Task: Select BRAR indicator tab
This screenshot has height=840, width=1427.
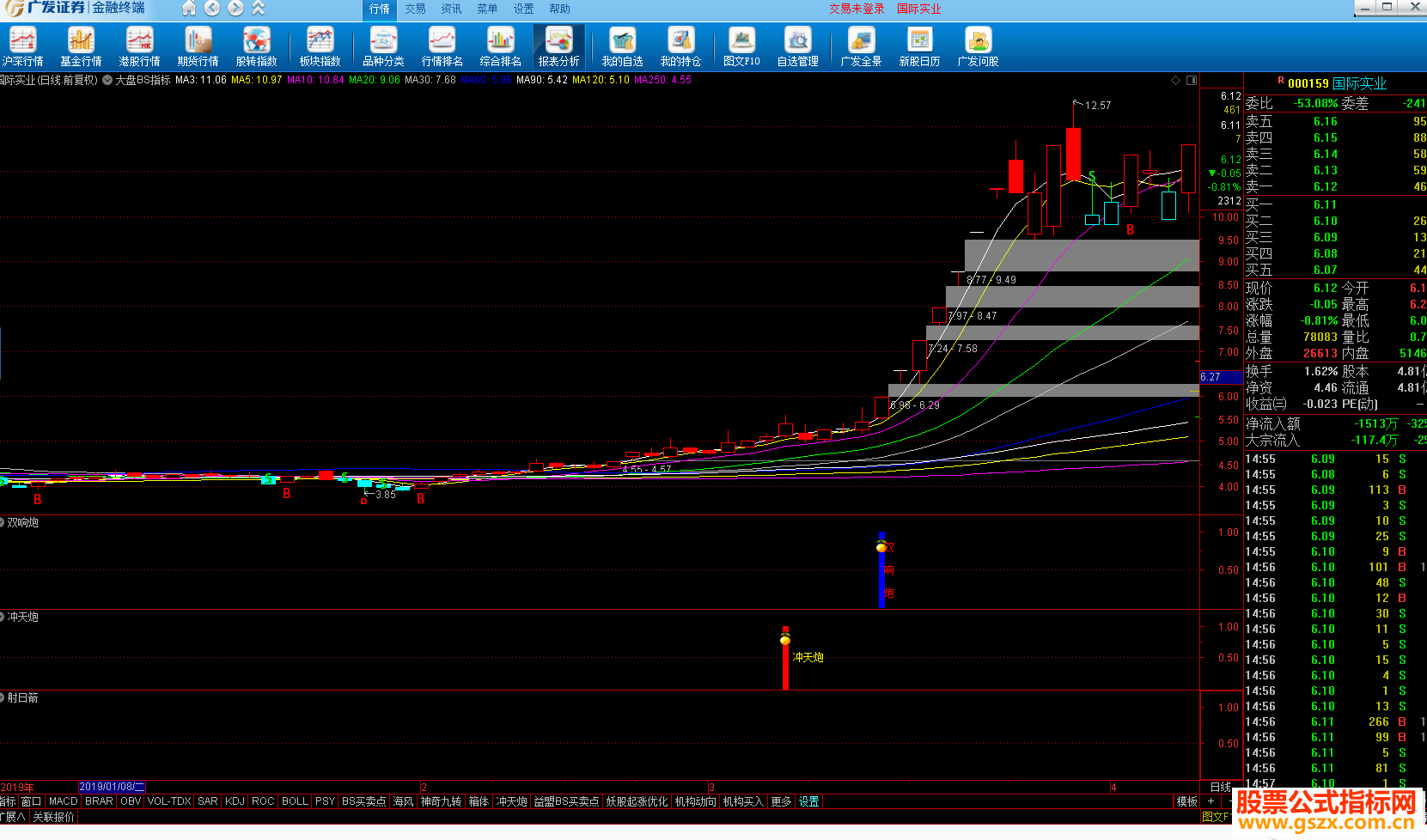Action: point(99,801)
